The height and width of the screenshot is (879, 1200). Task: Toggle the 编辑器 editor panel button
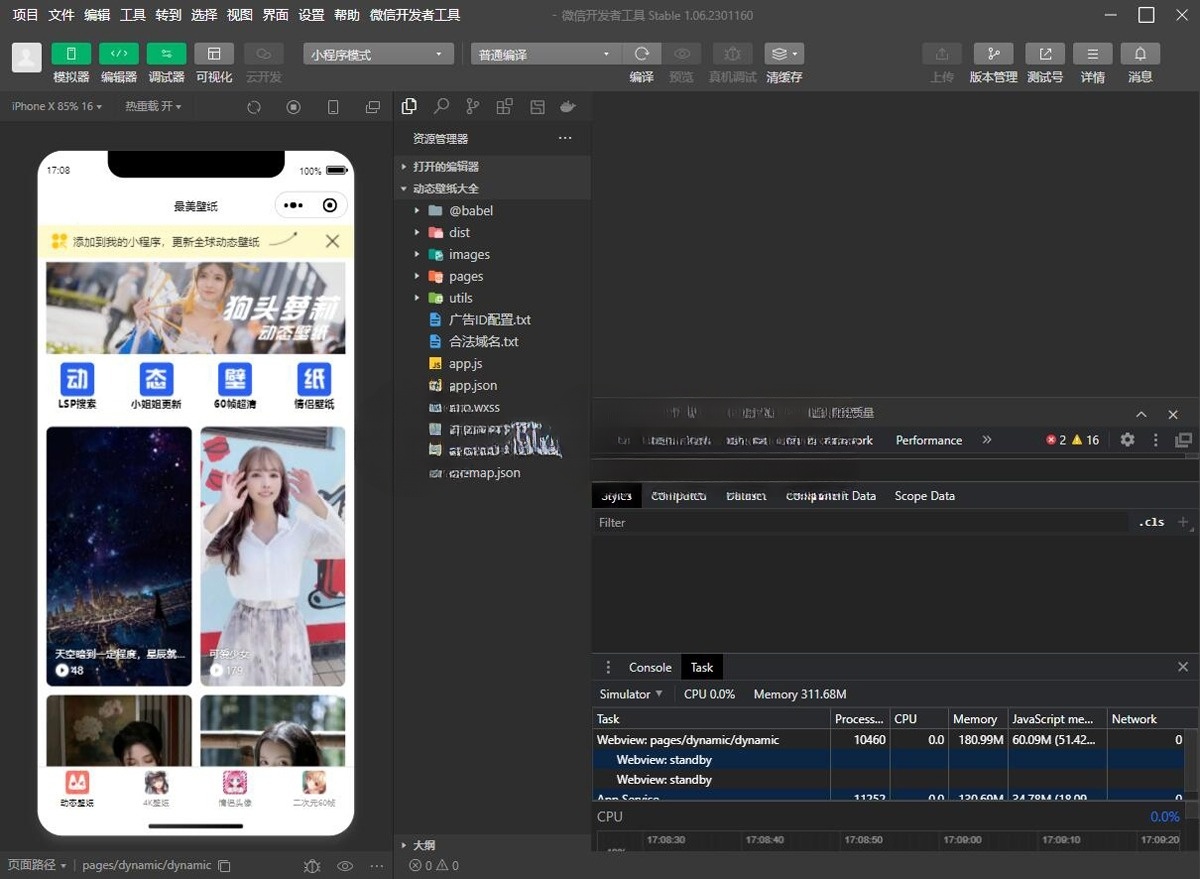click(x=119, y=54)
